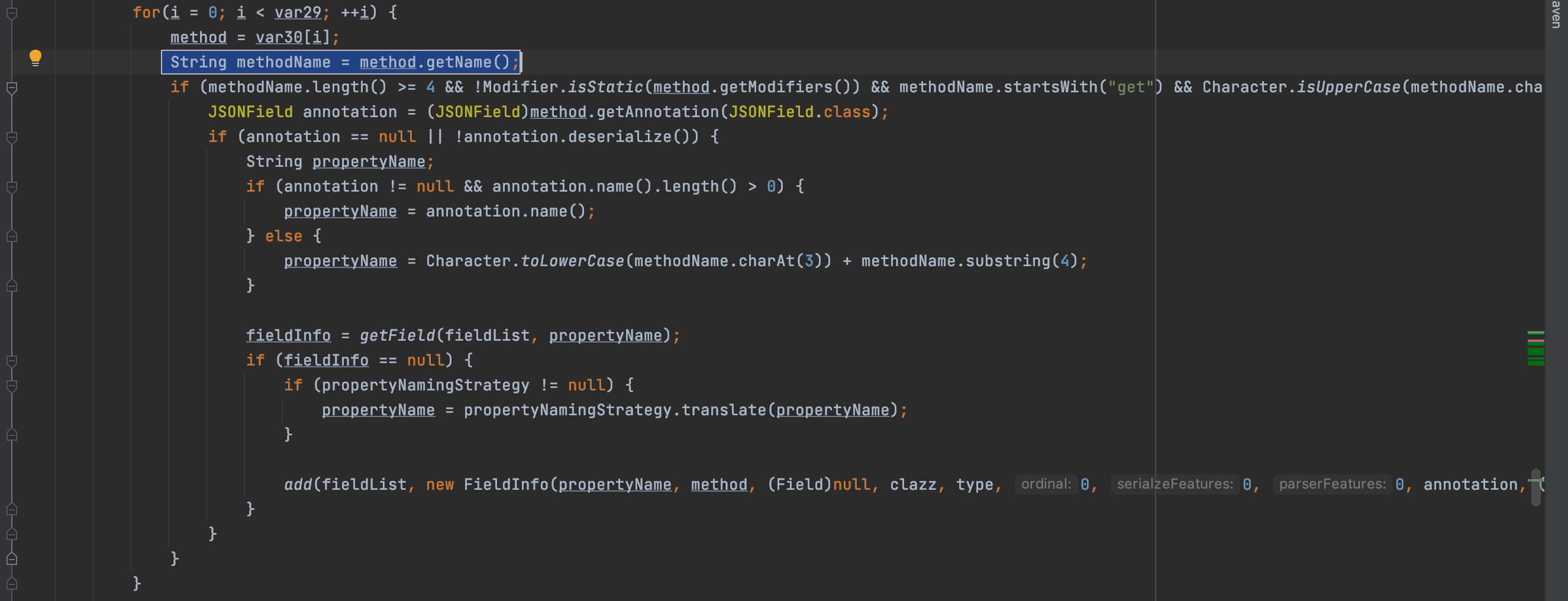1568x601 pixels.
Task: Click 'JSONField.class' argument
Action: tap(799, 112)
